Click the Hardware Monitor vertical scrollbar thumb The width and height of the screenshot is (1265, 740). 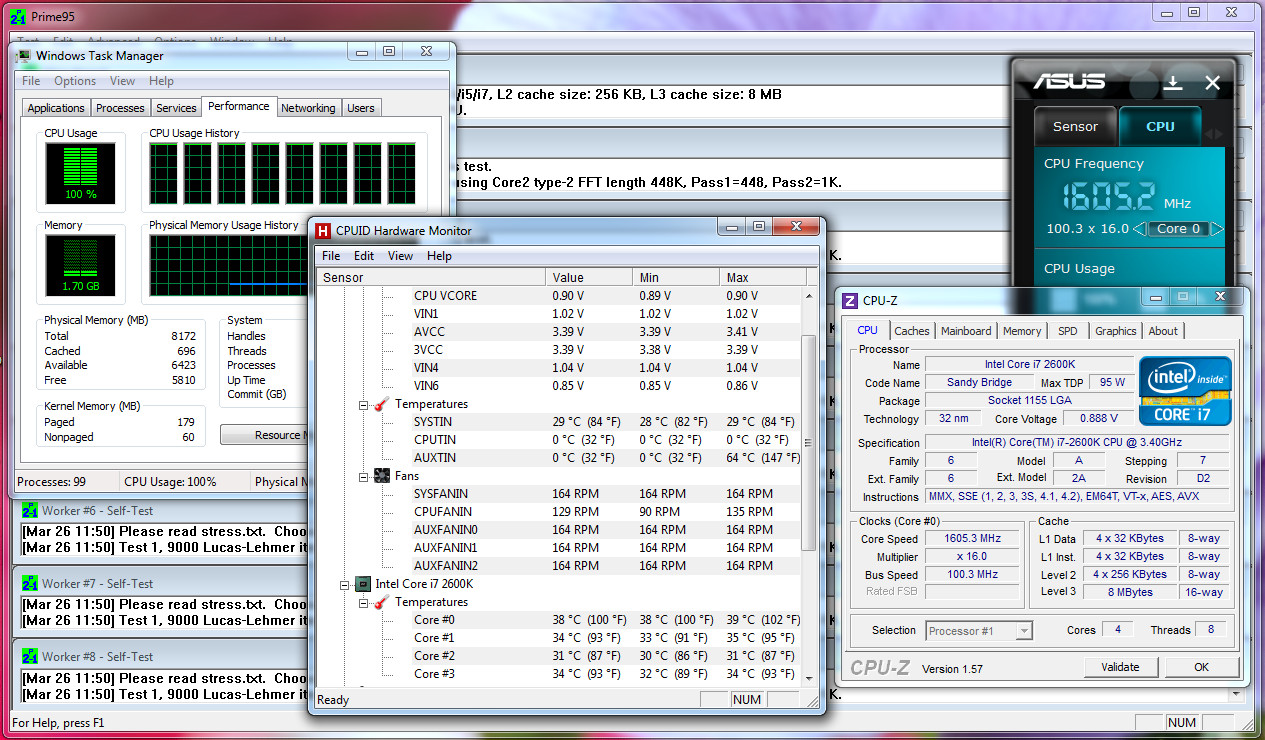coord(809,443)
